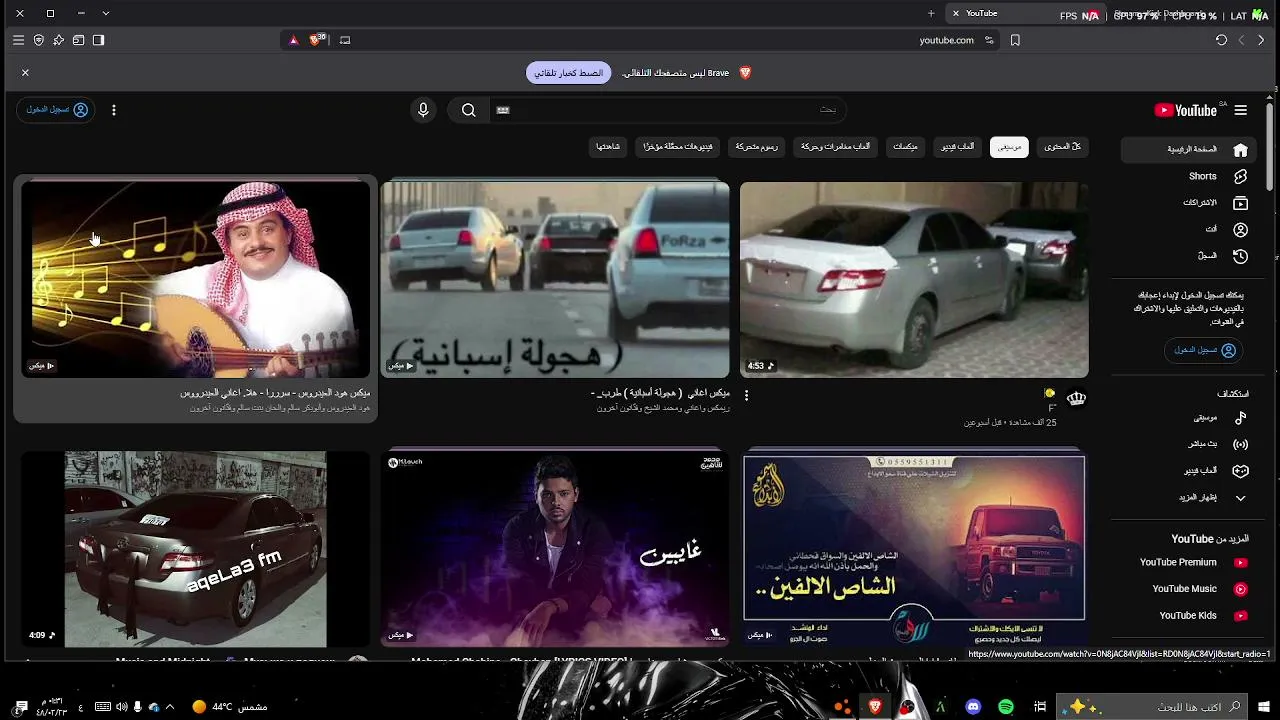1280x720 pixels.
Task: Open the on-screen keyboard in search box
Action: tap(503, 110)
